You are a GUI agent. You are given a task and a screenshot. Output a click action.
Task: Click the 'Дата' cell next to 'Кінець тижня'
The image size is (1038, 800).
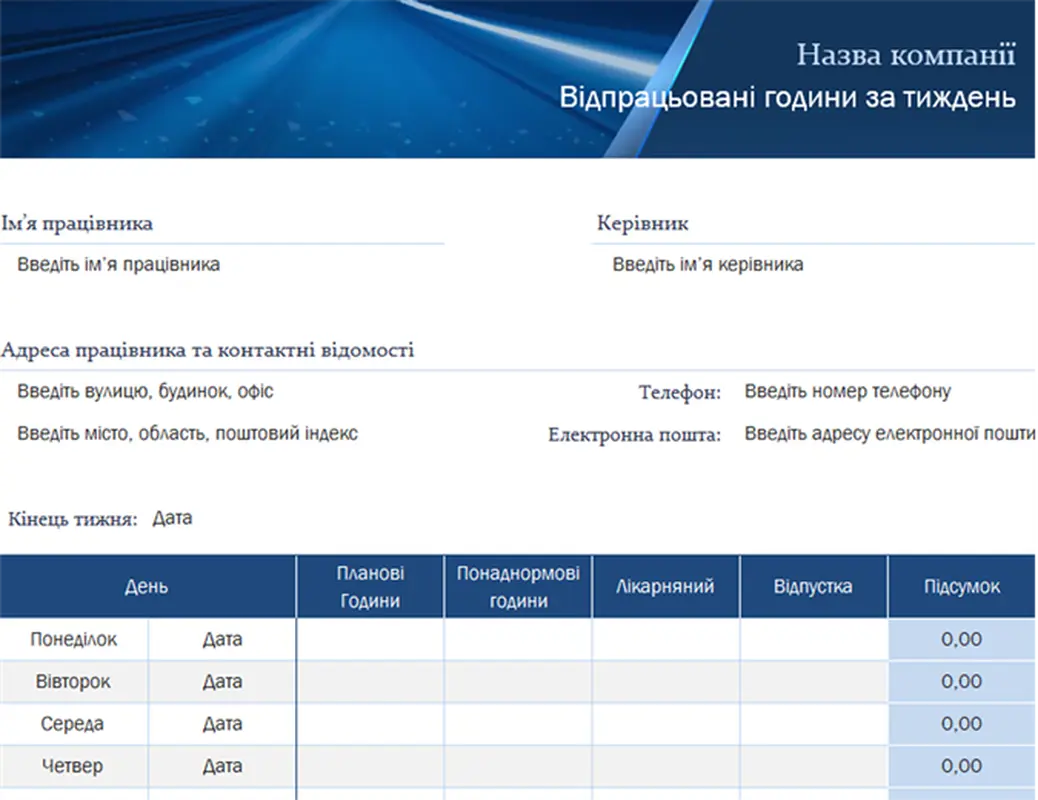[172, 518]
